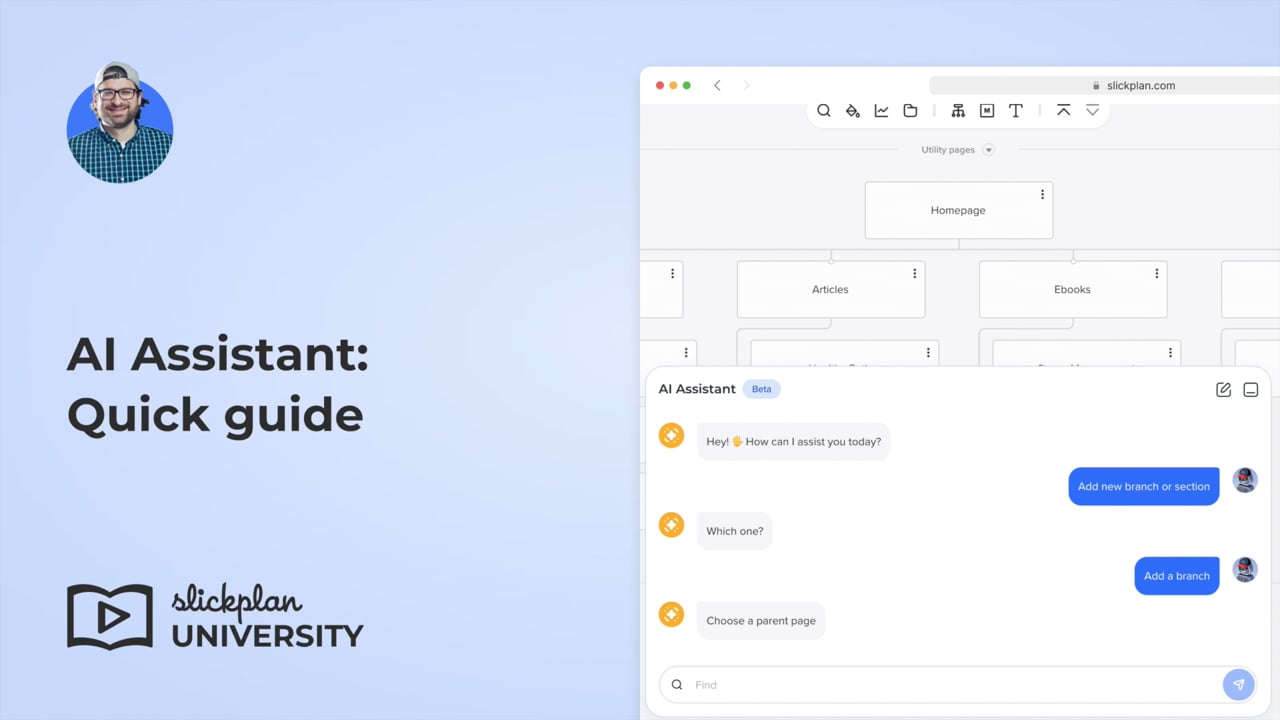Click the AI avatar beside 'Choose a parent page'

pos(671,614)
